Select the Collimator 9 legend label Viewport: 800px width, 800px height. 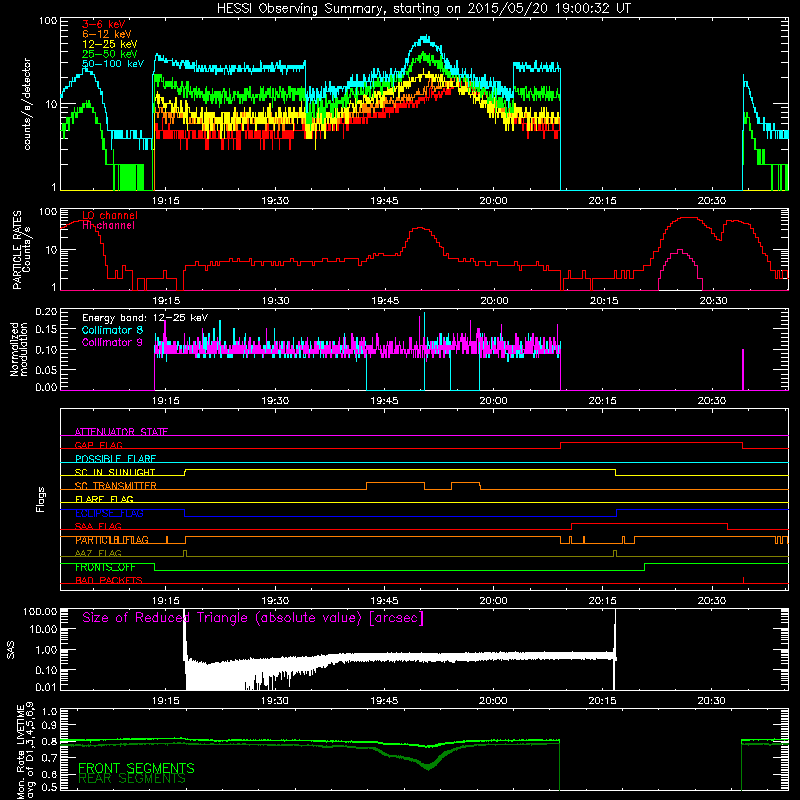112,342
